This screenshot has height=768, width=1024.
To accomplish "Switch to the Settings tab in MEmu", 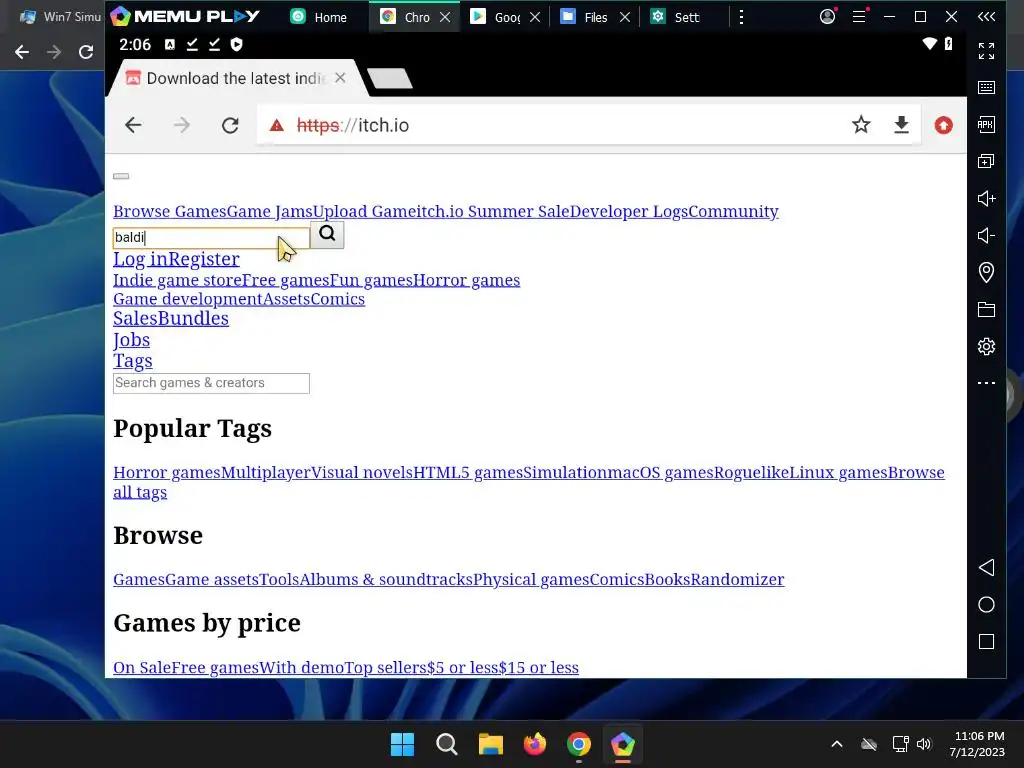I will coord(676,17).
